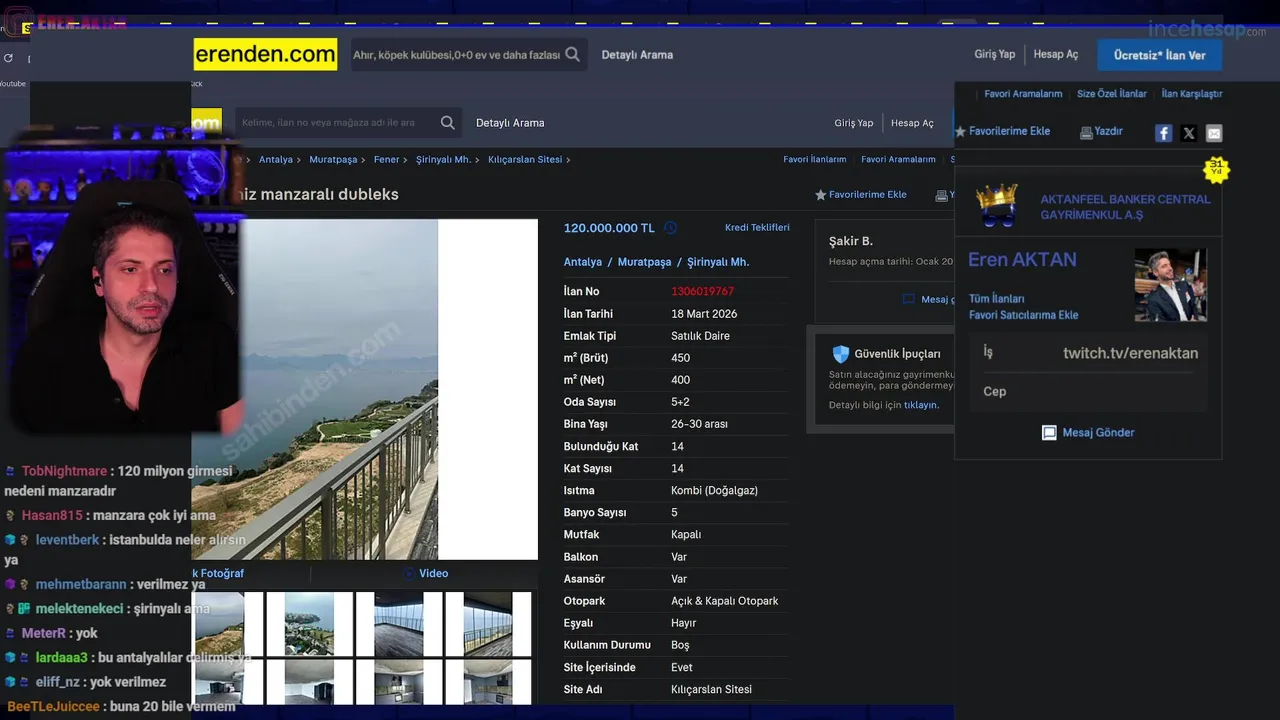The height and width of the screenshot is (720, 1280).
Task: Click Hesap Aç next to Ücretsiz İlan Ver
Action: point(1056,55)
